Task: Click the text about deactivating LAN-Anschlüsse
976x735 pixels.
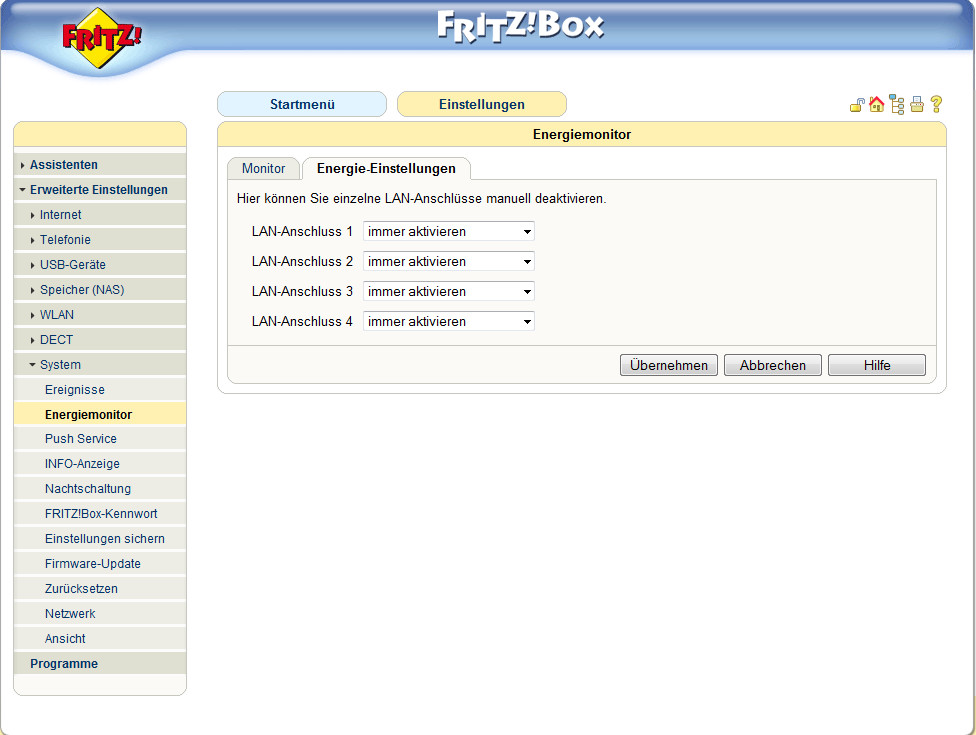Action: (x=421, y=199)
